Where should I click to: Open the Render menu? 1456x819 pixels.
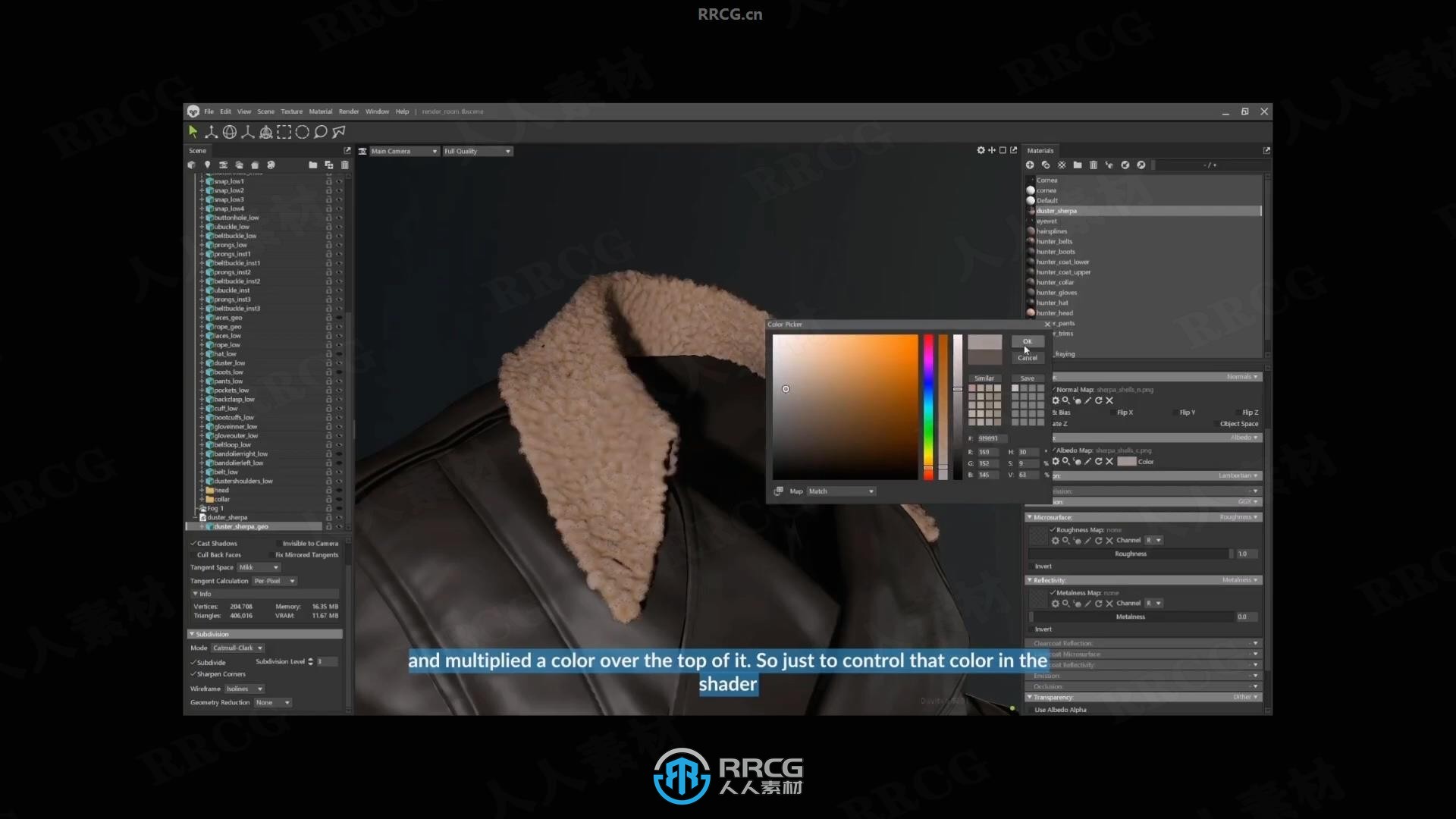(x=349, y=111)
